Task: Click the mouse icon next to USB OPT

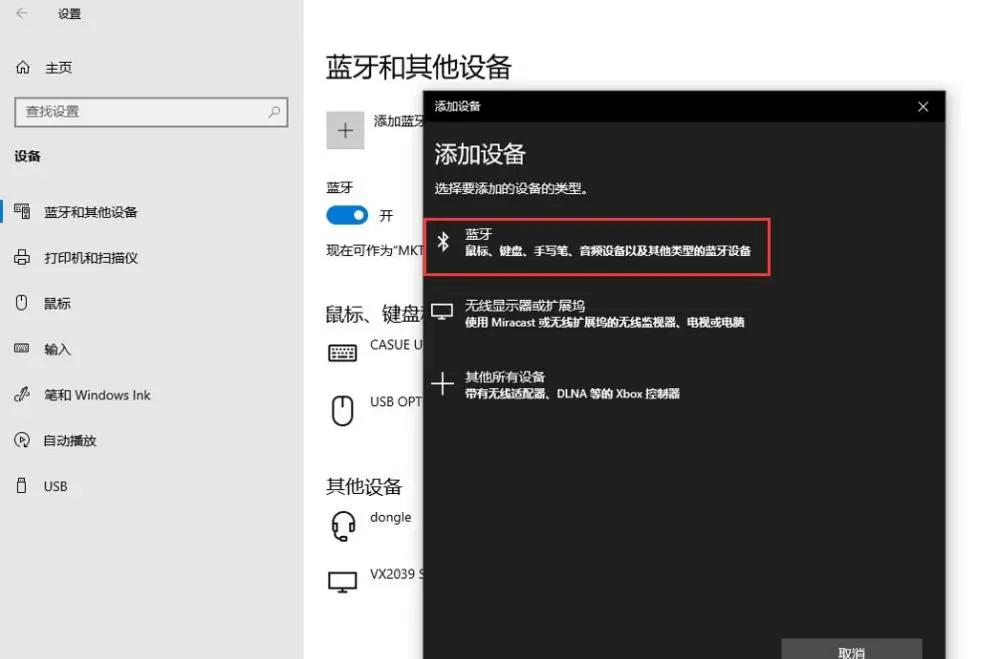Action: [x=342, y=410]
